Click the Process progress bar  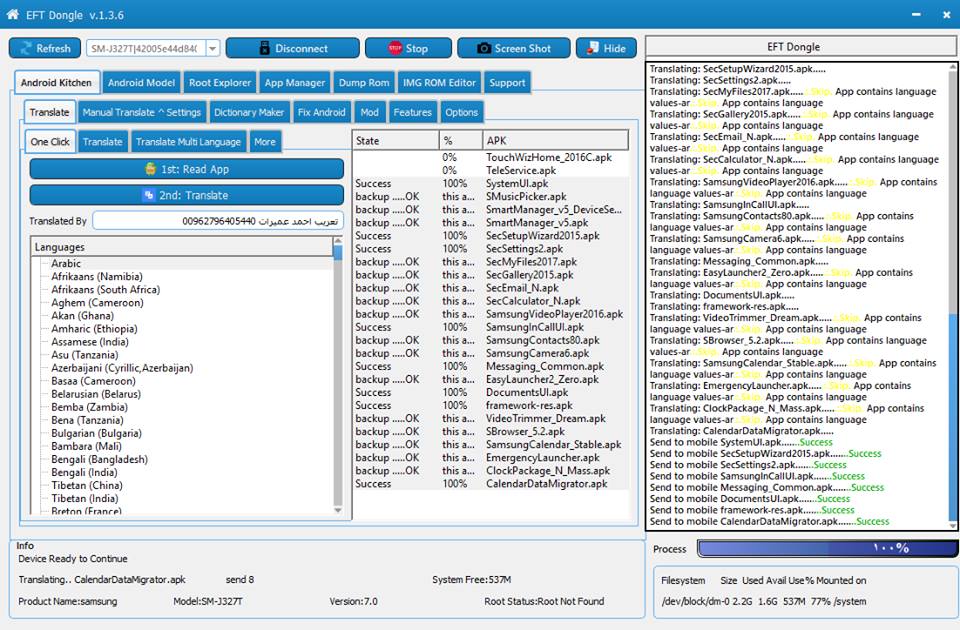click(828, 549)
